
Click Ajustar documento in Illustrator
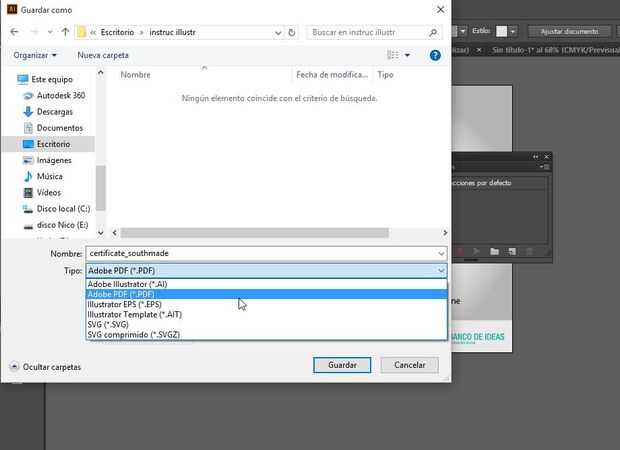point(569,32)
